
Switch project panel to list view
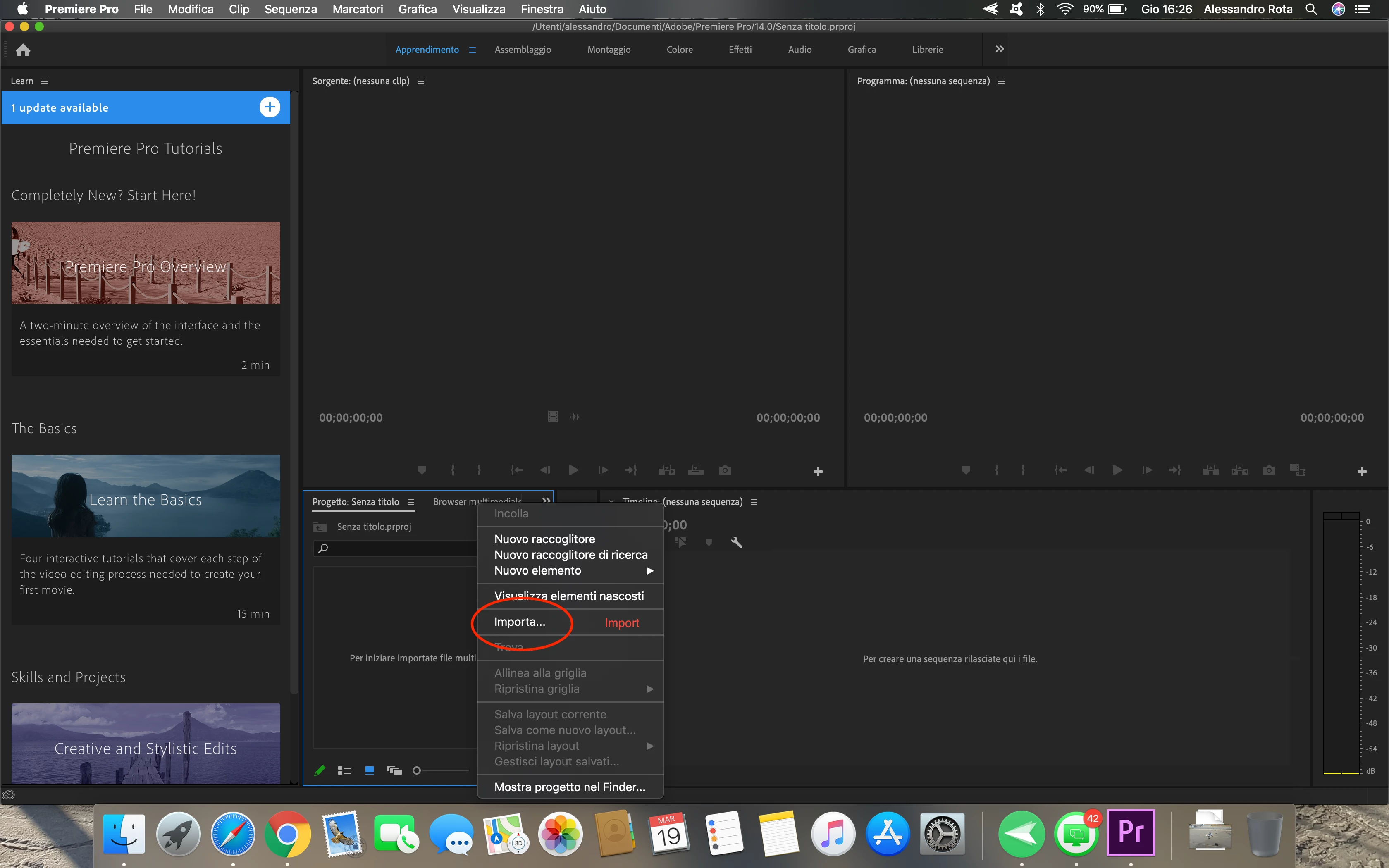344,770
